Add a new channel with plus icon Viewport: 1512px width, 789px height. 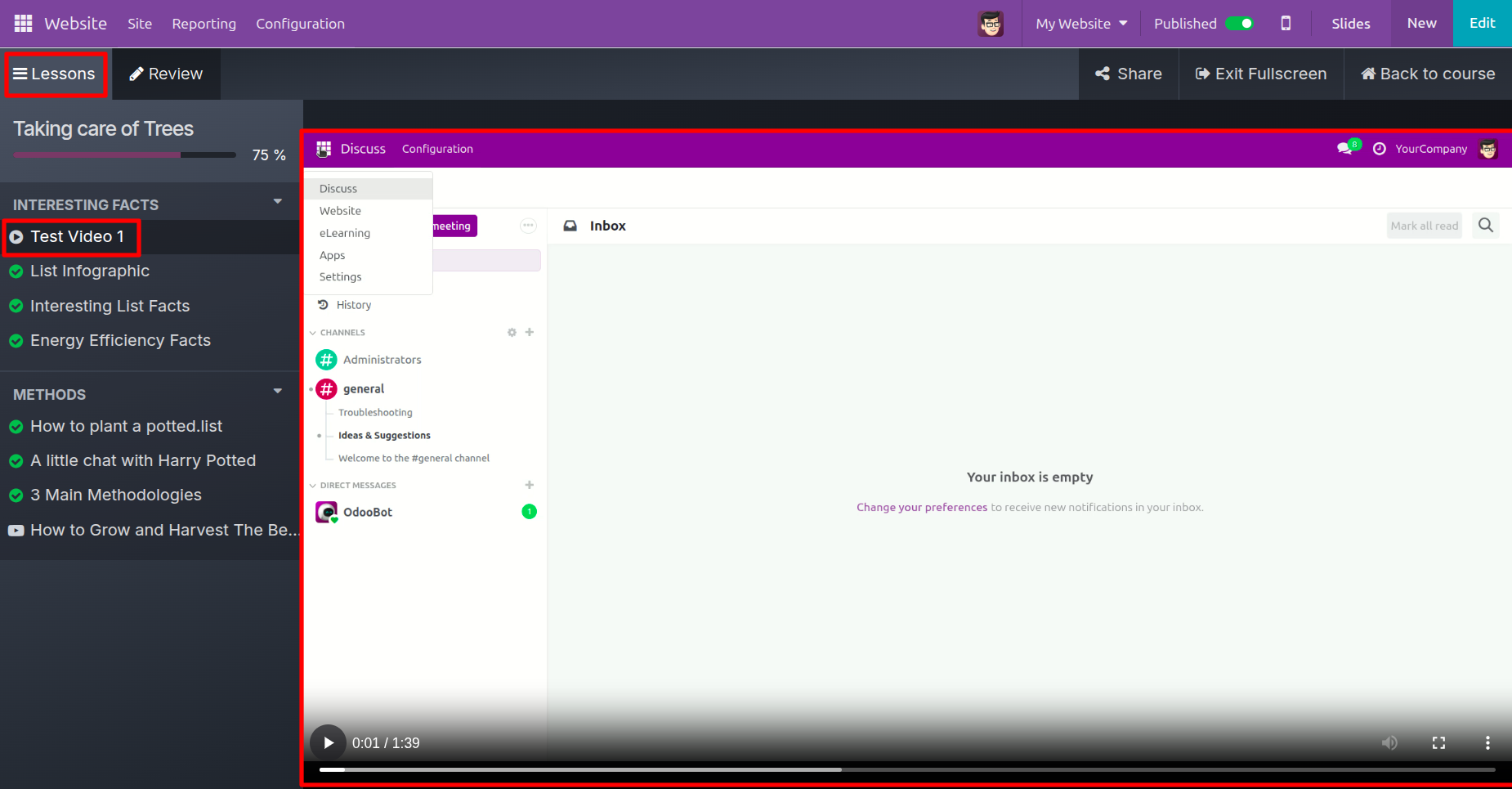tap(530, 332)
